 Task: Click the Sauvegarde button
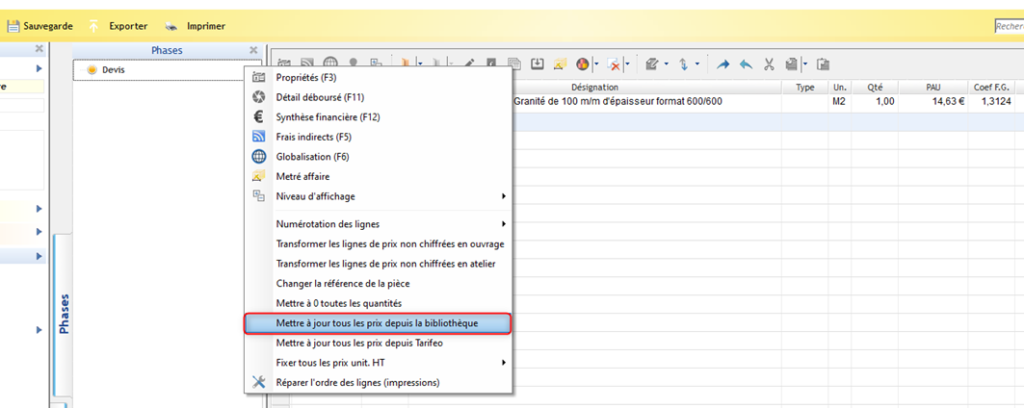click(x=41, y=26)
